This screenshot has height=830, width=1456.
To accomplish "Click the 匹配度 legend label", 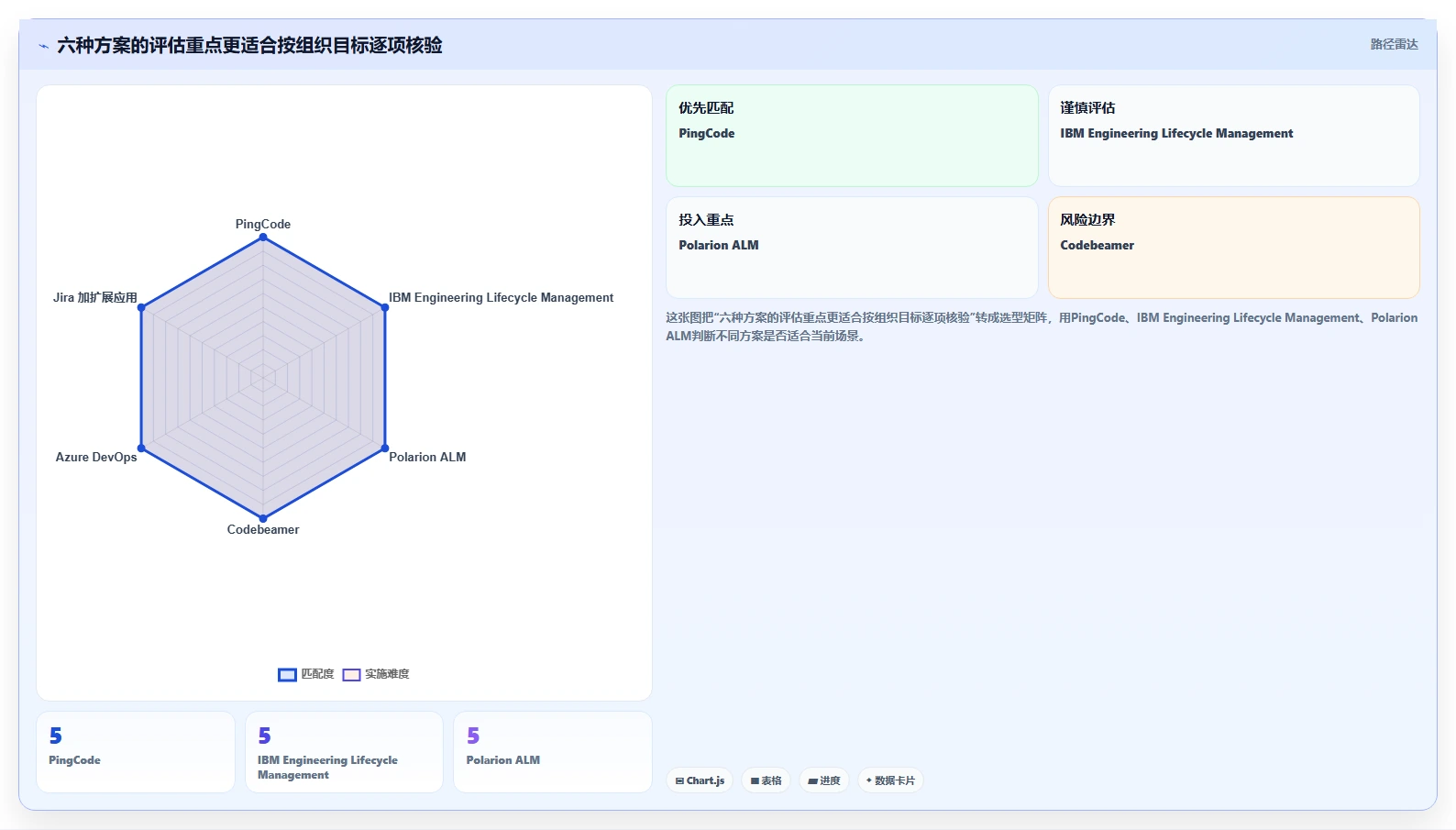I will pos(317,674).
